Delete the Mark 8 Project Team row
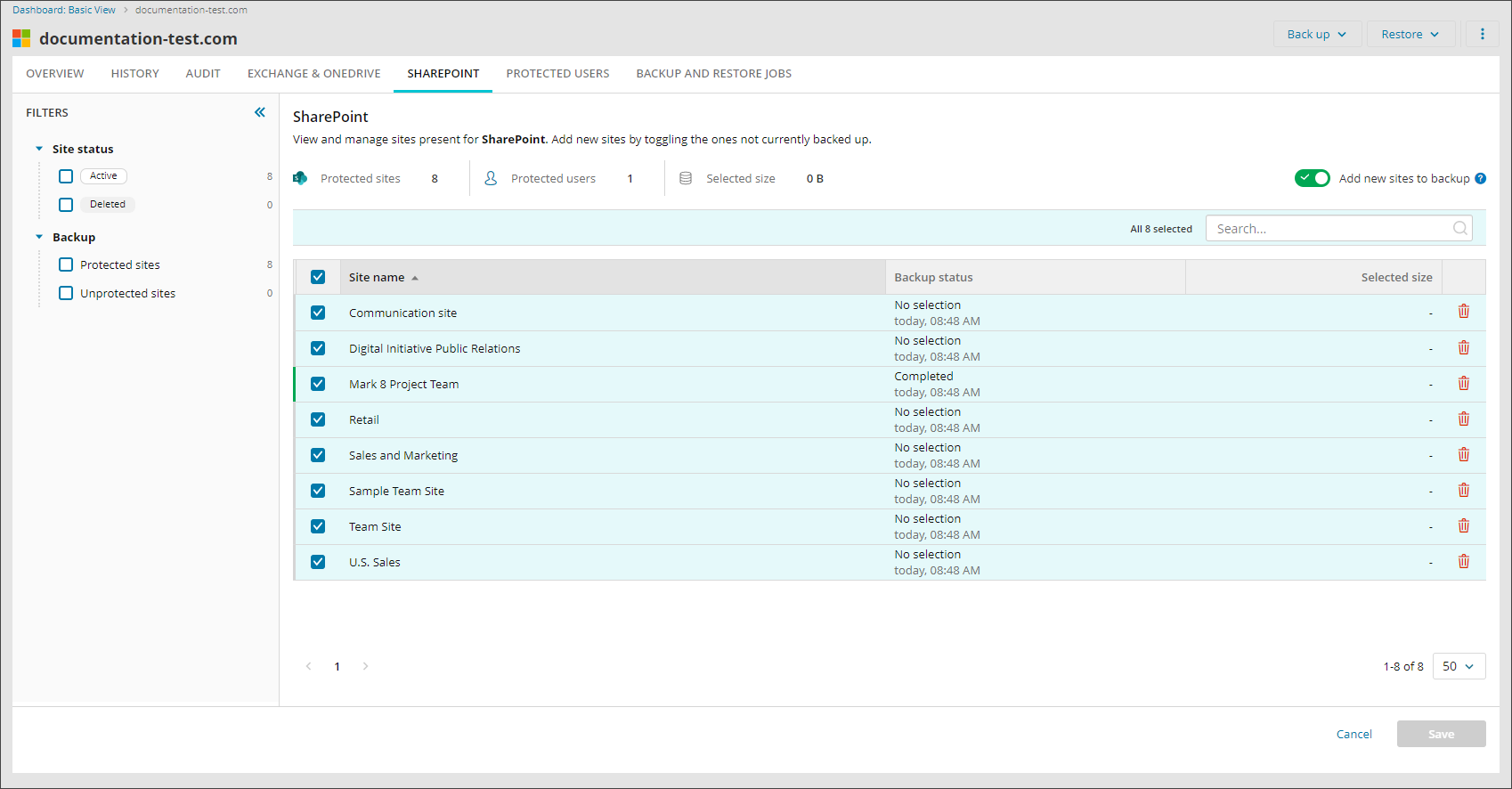1512x789 pixels. [1463, 383]
